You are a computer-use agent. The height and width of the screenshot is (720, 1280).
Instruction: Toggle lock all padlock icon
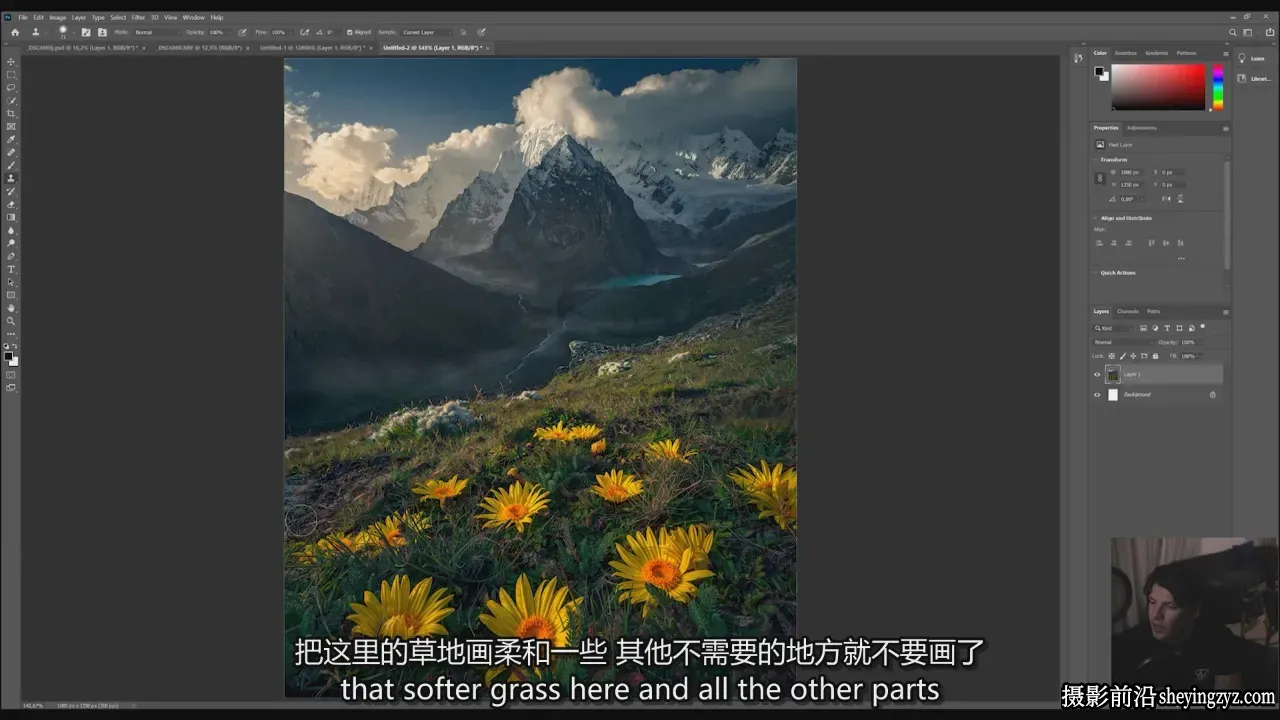pyautogui.click(x=1155, y=356)
